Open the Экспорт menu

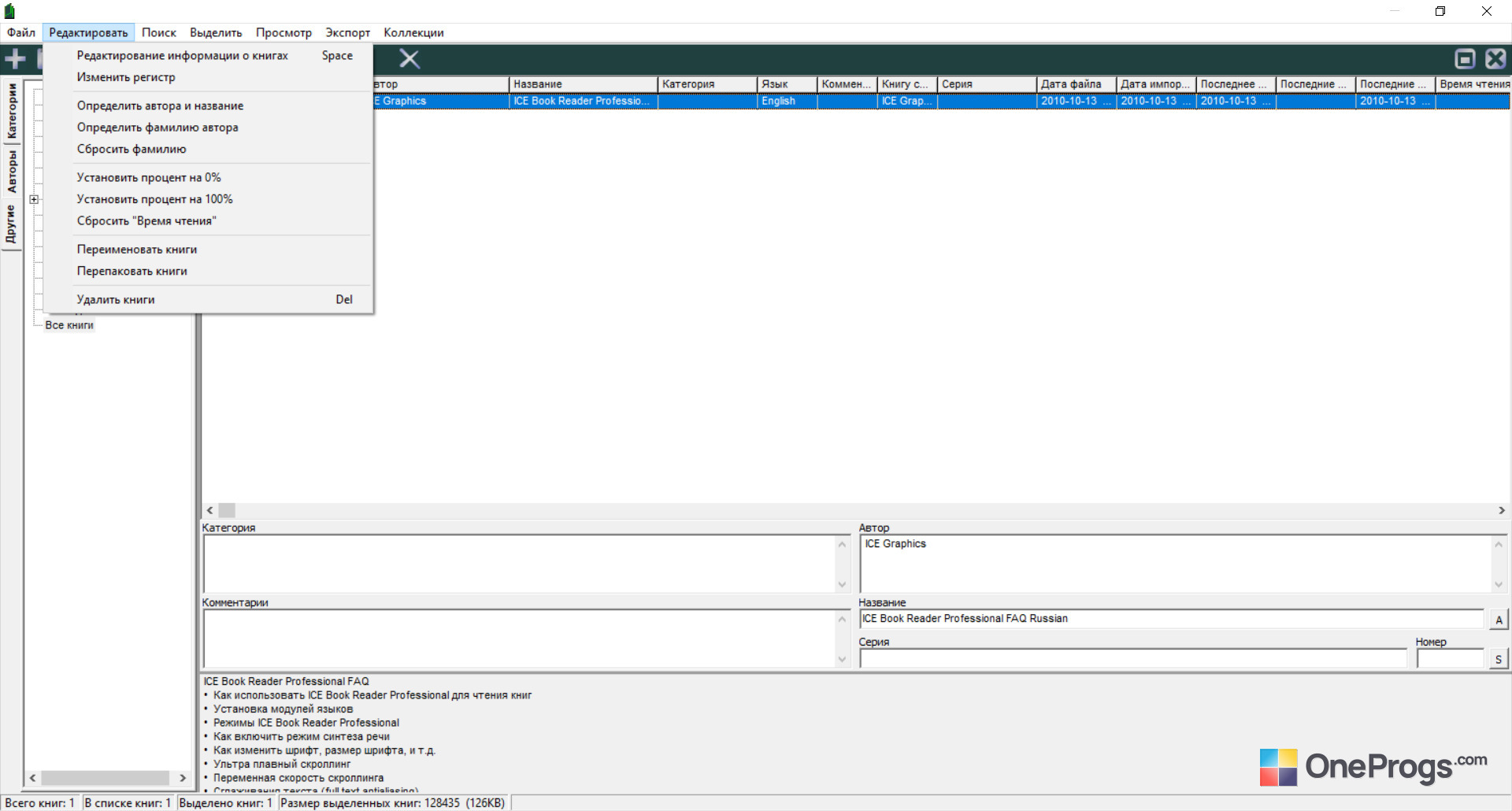tap(348, 32)
